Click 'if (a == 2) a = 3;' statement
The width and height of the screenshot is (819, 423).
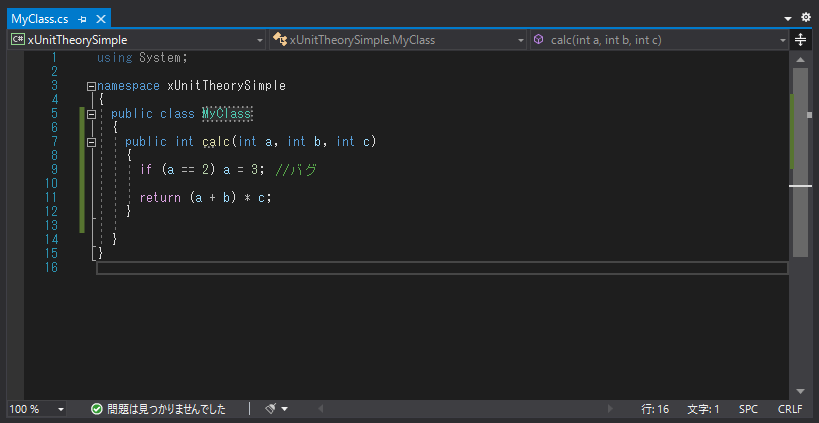[203, 170]
